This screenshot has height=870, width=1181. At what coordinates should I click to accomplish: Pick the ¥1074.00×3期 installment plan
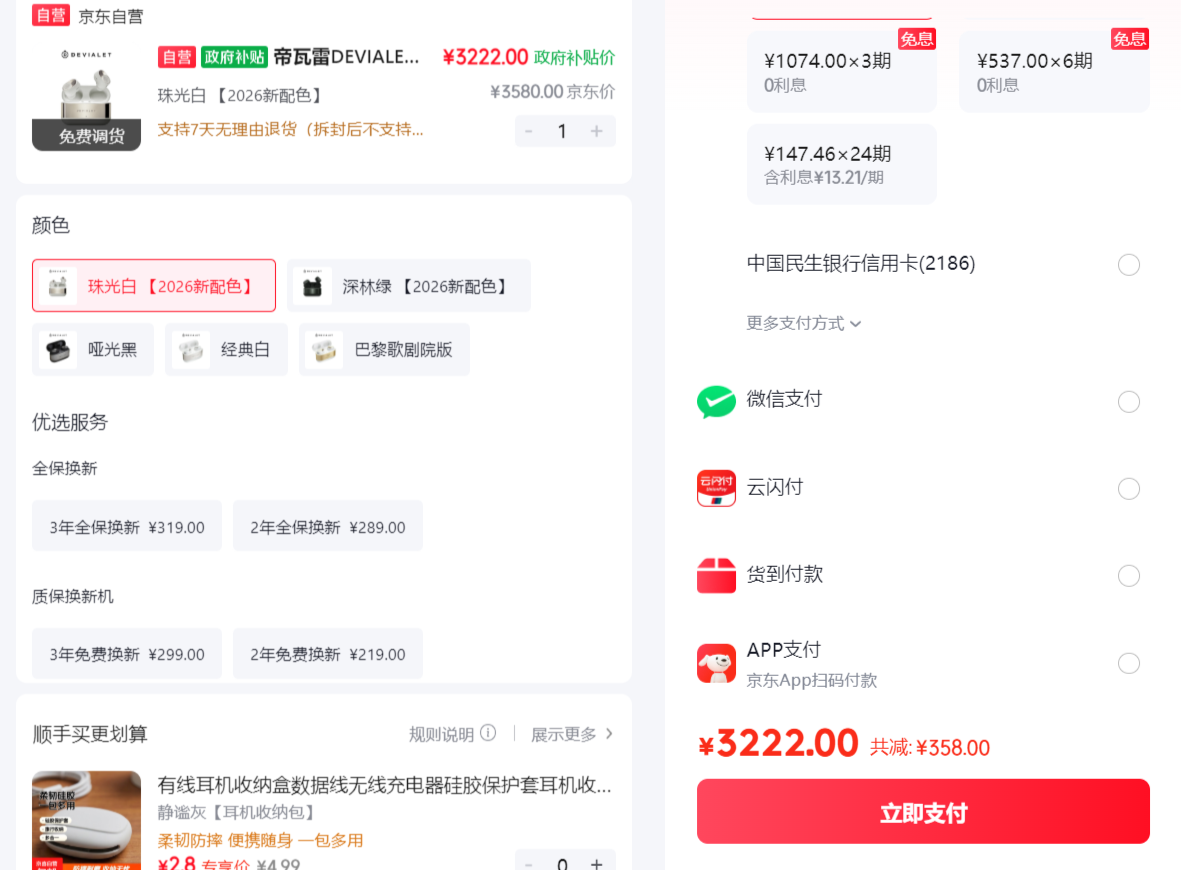(x=841, y=72)
